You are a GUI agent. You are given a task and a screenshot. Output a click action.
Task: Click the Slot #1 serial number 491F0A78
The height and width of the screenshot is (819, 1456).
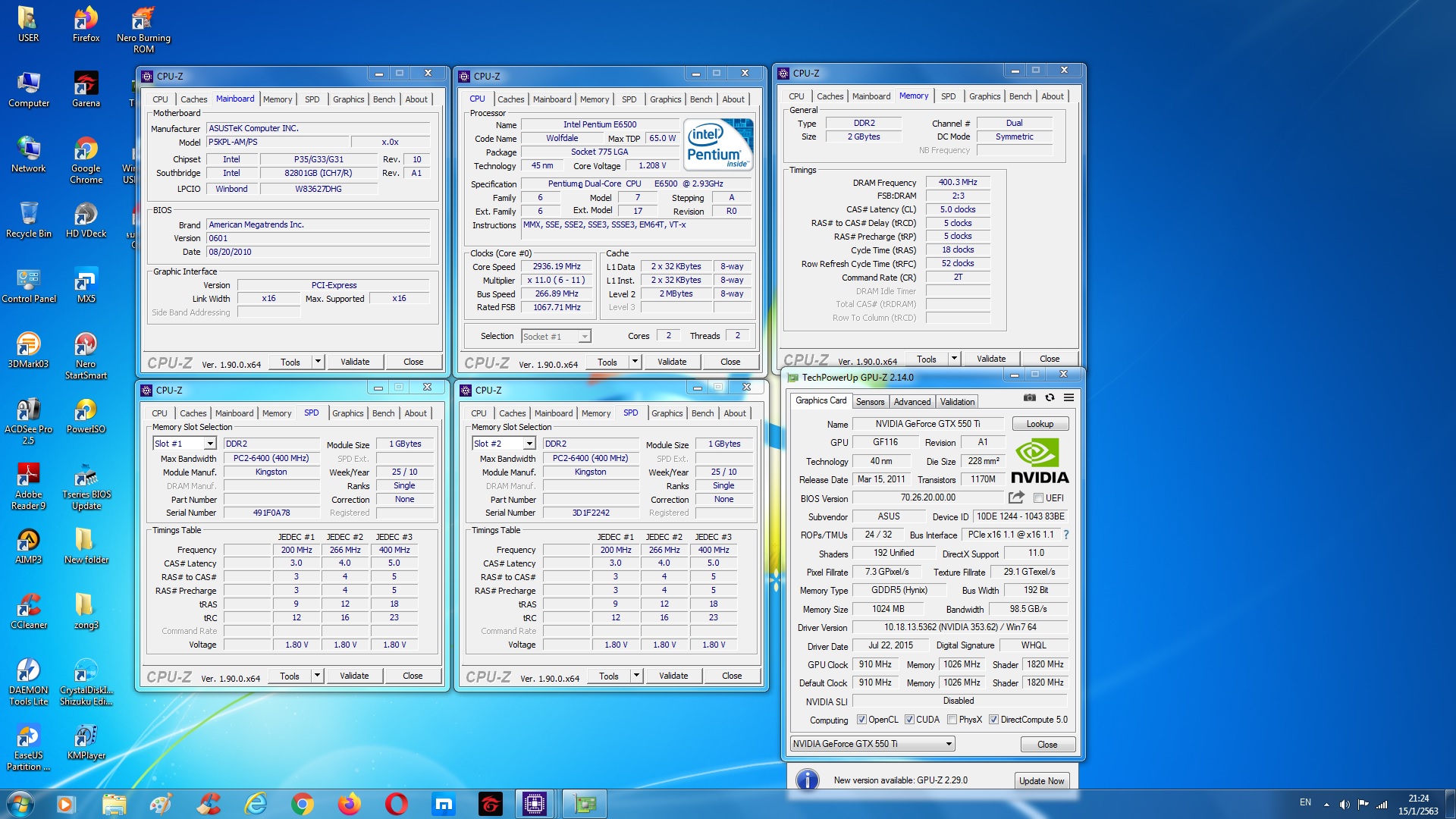(x=271, y=513)
